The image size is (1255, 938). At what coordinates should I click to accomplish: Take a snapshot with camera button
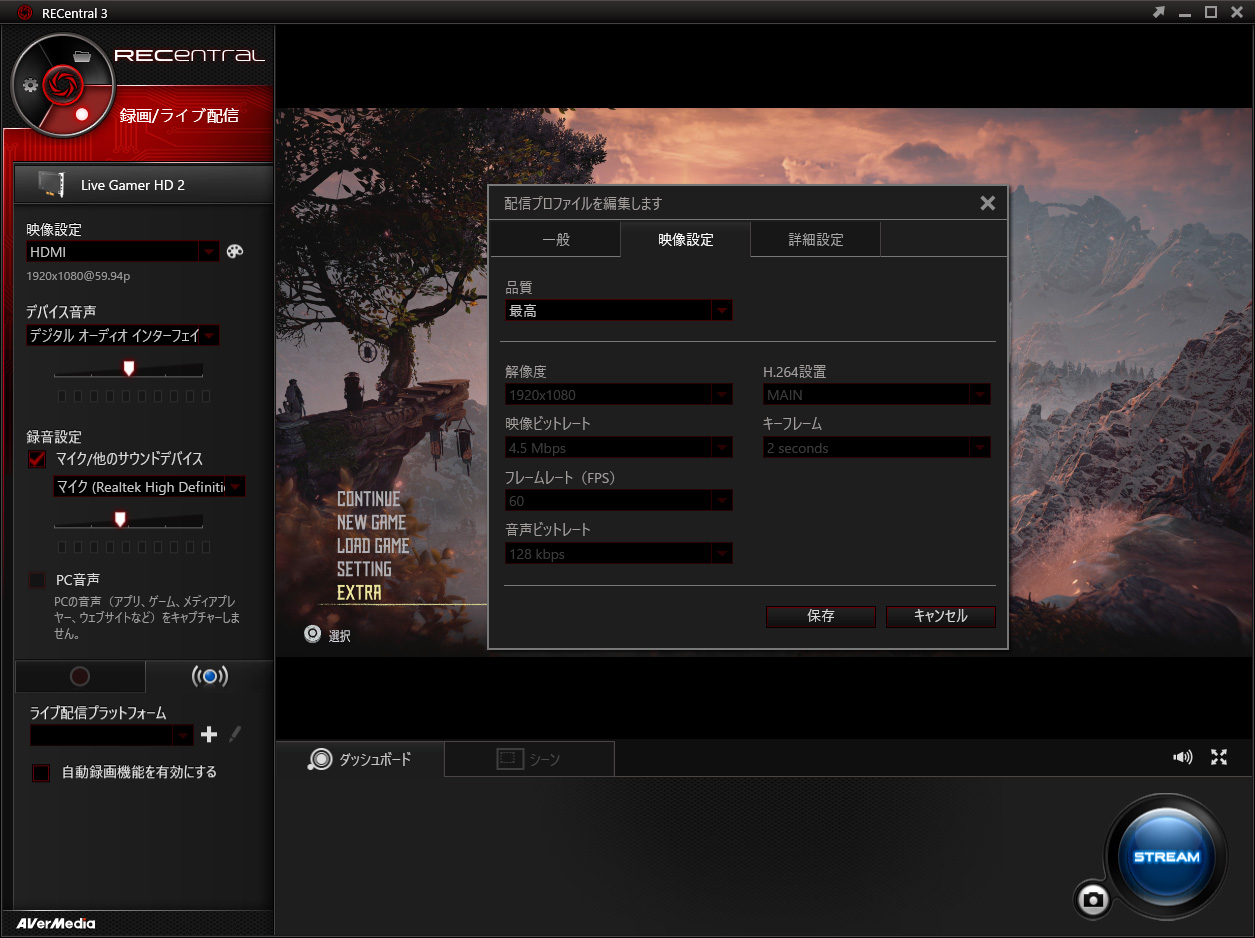point(1093,900)
